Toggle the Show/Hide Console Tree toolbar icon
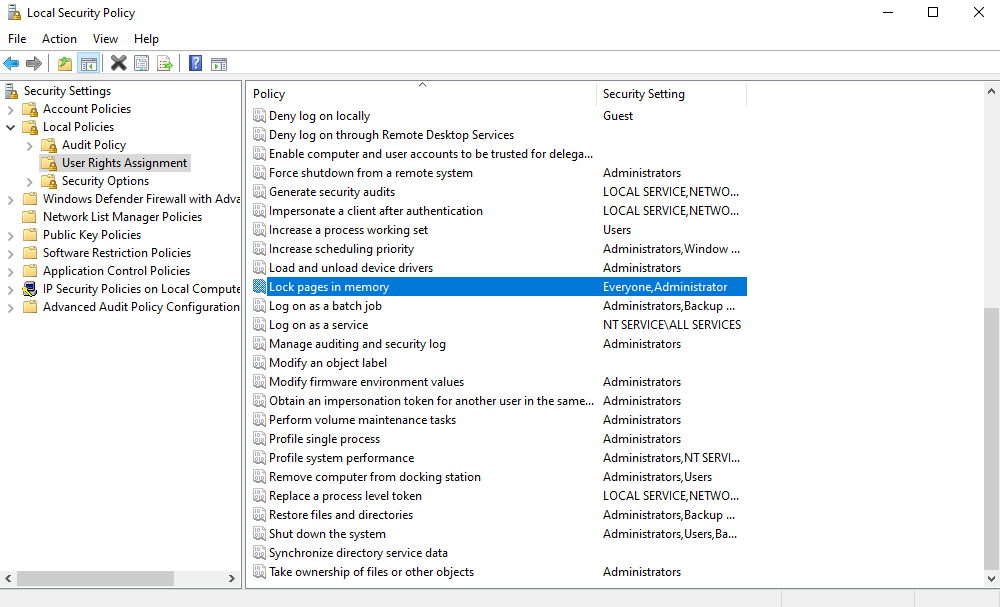The width and height of the screenshot is (1000, 607). tap(89, 63)
